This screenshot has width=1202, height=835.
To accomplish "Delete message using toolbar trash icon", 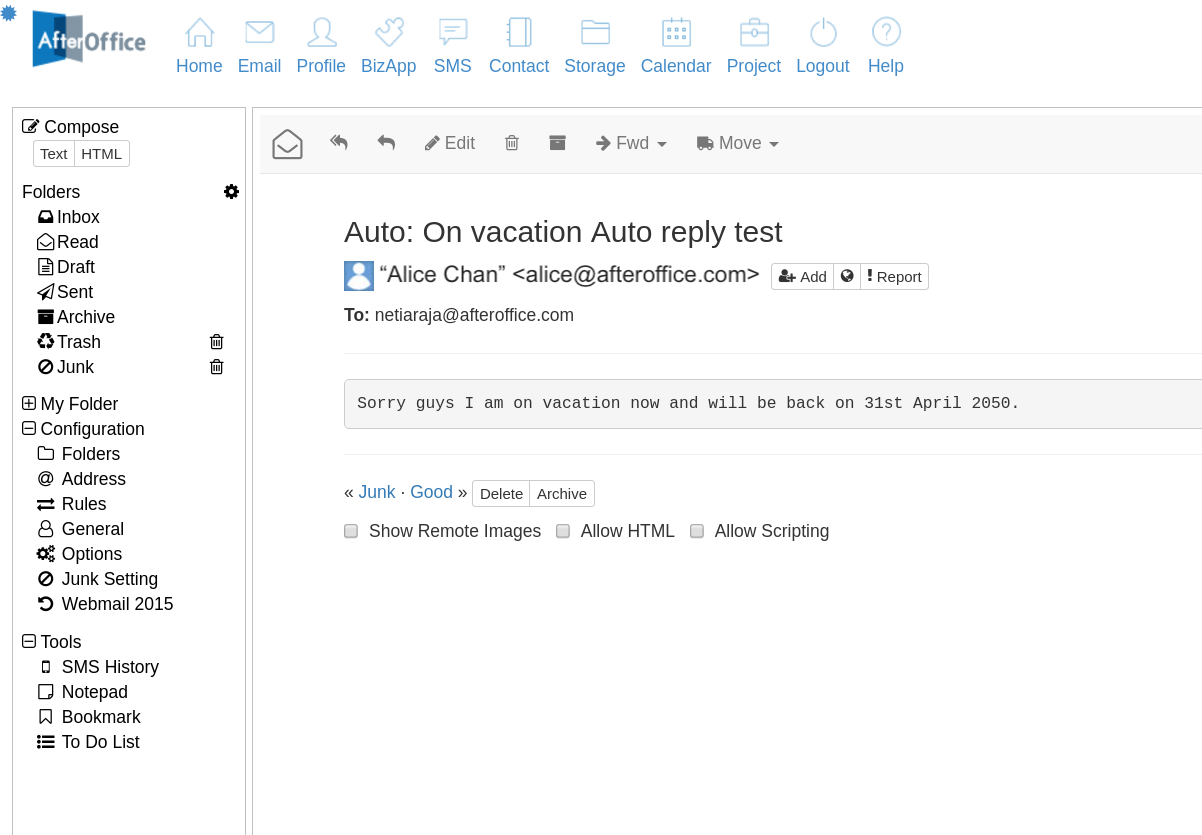I will click(x=512, y=143).
